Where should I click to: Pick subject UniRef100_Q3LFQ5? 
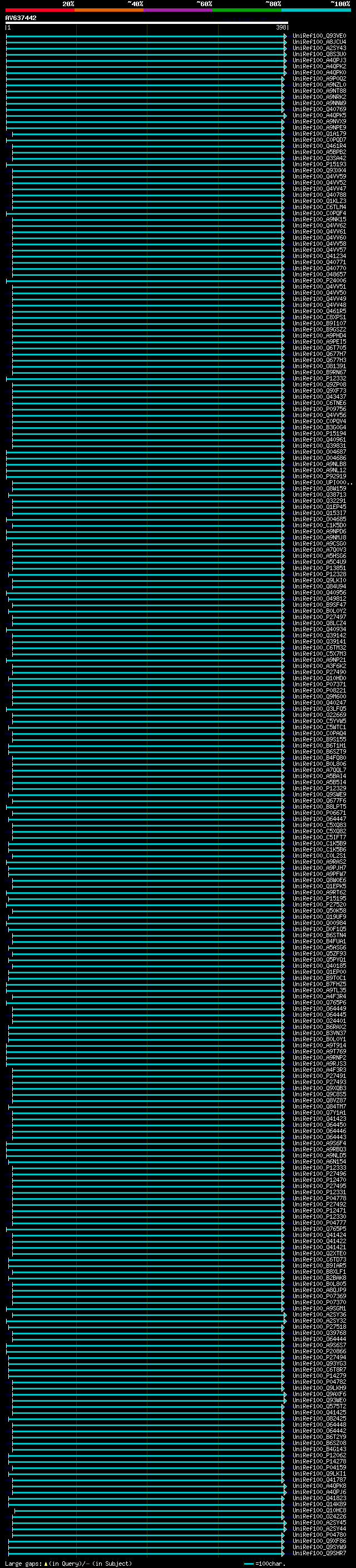(319, 709)
